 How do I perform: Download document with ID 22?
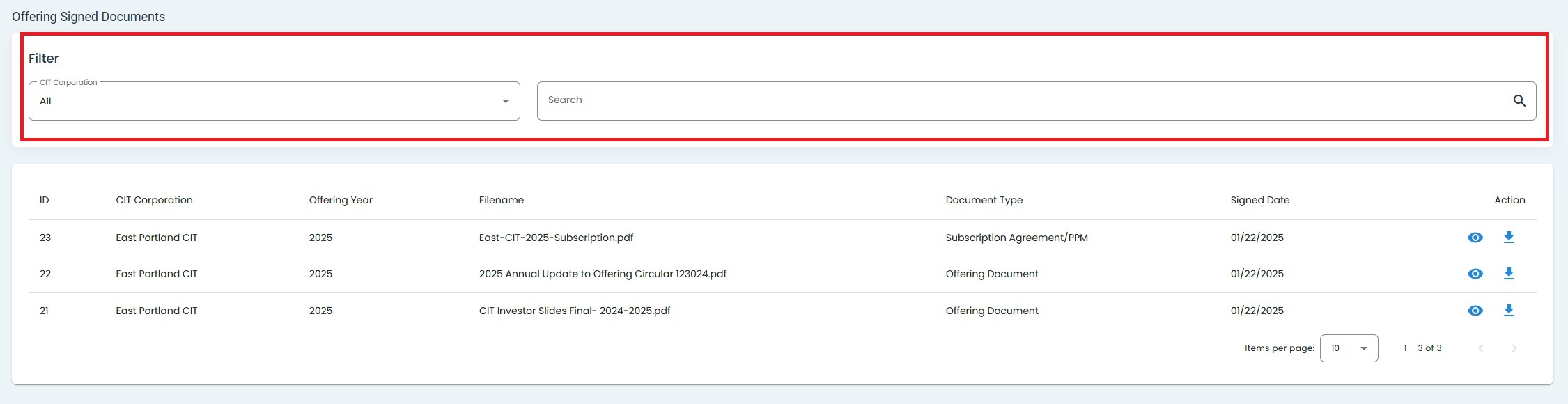[1508, 274]
